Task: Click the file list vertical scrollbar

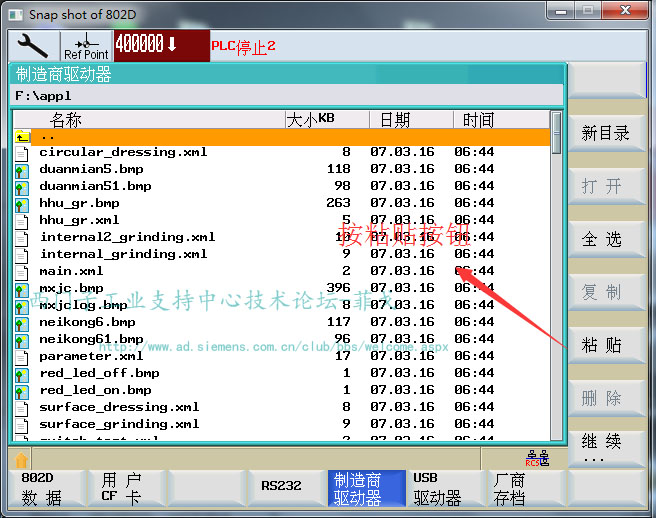Action: pyautogui.click(x=556, y=275)
